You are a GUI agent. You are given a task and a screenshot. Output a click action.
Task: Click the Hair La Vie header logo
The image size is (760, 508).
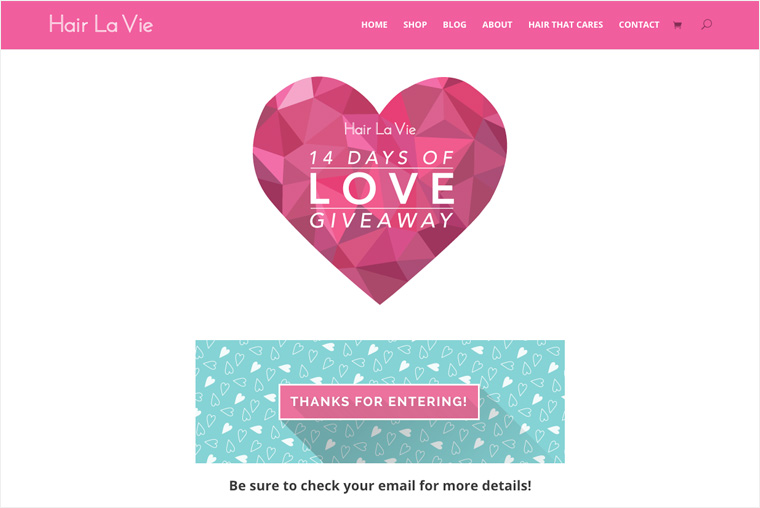(101, 24)
